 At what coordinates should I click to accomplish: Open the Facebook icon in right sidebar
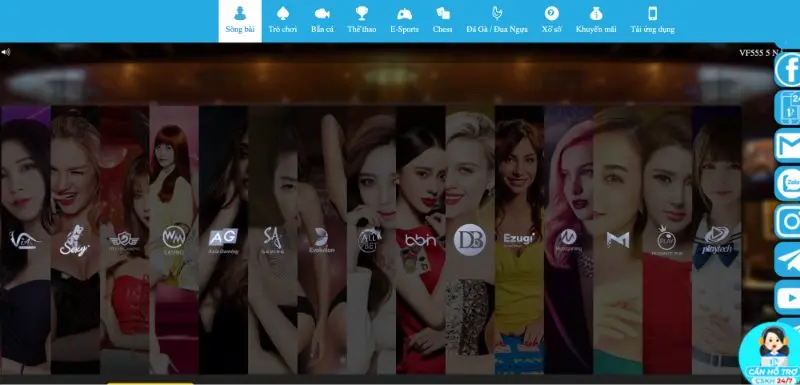click(x=788, y=69)
